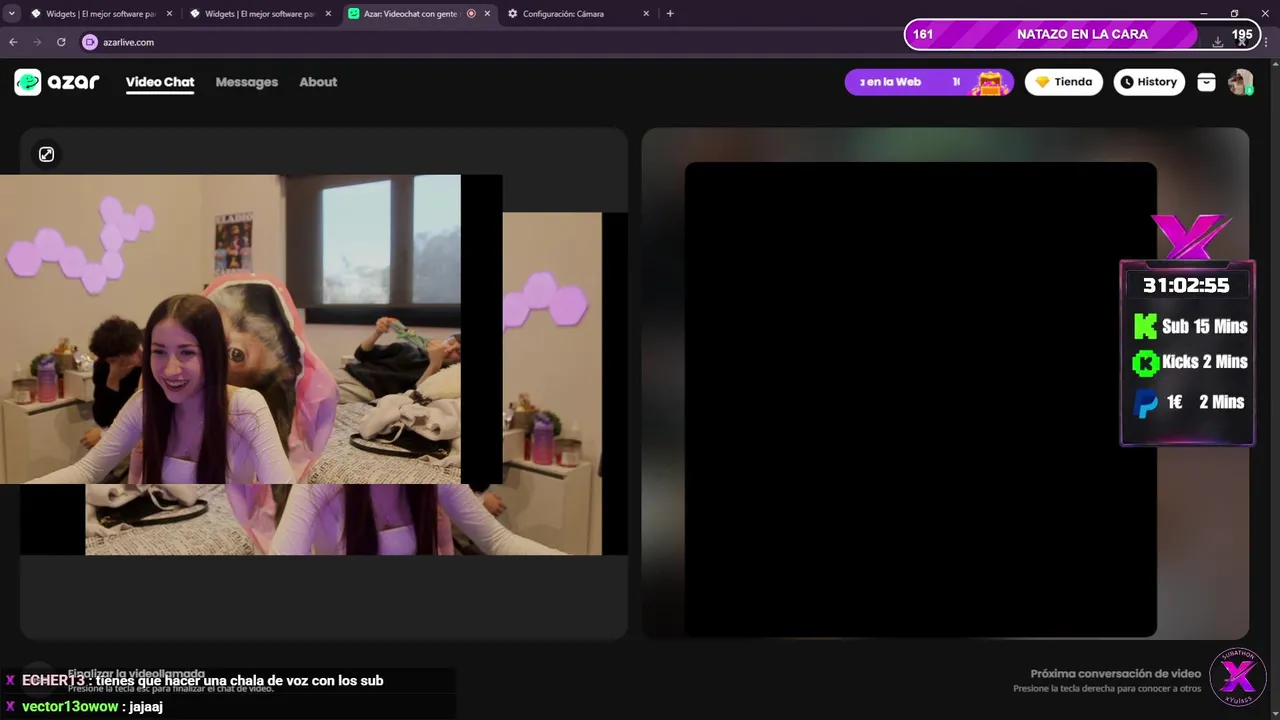Click the Azar logo

pos(57,82)
